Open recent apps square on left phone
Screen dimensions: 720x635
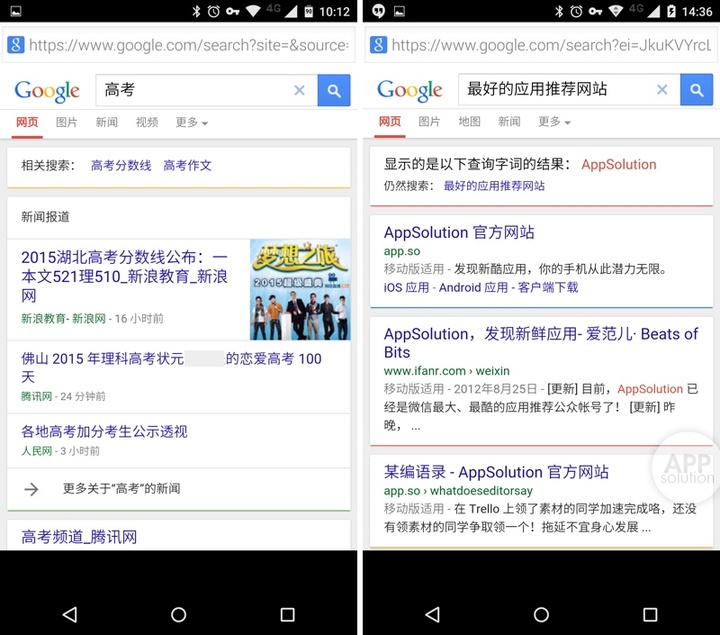coord(287,614)
